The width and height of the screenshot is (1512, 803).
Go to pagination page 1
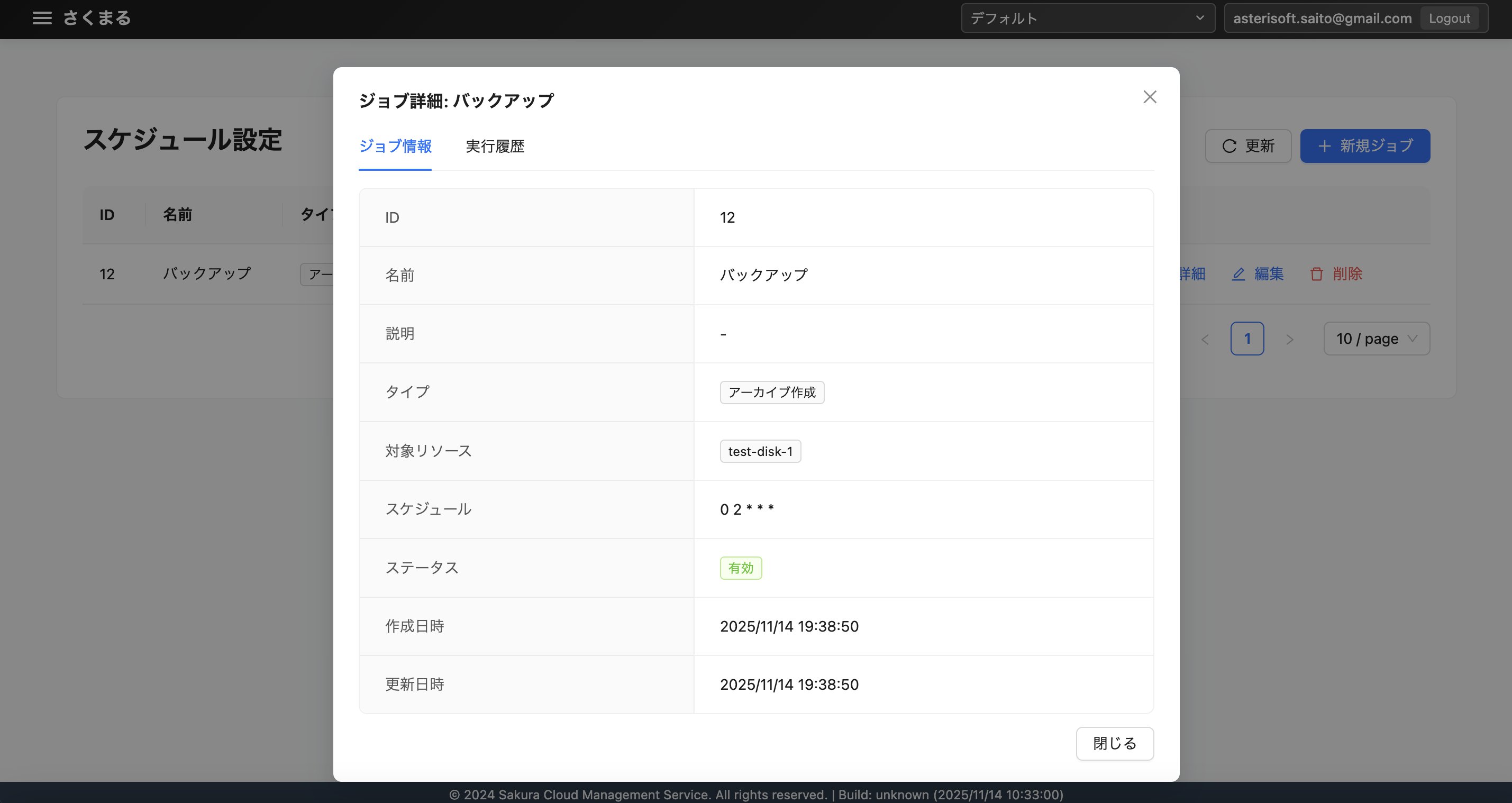coord(1247,339)
